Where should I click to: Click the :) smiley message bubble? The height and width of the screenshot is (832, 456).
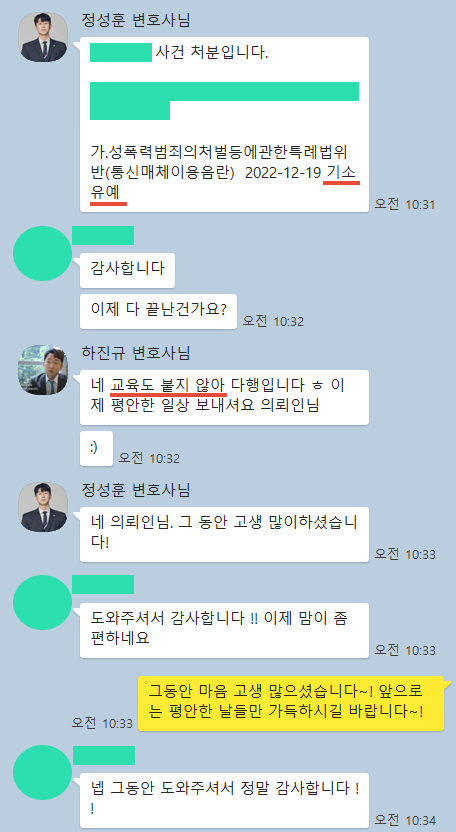coord(96,448)
